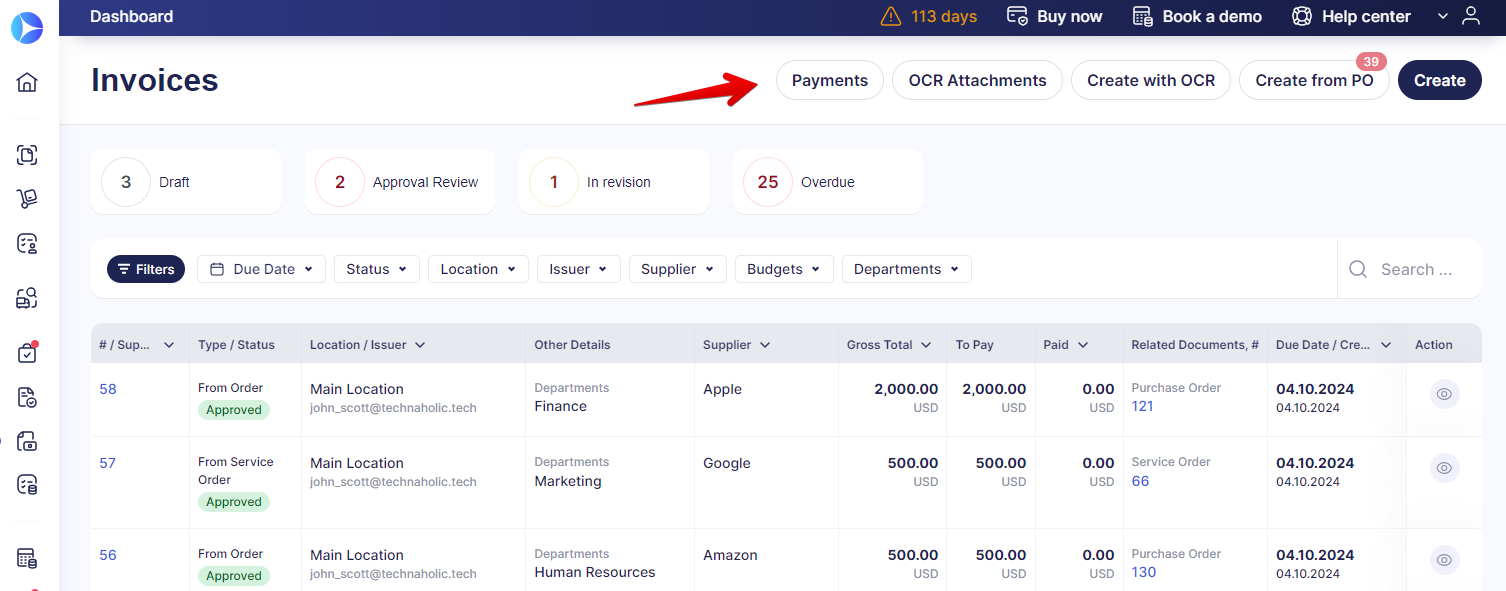Open the OCR Attachments tab

click(x=977, y=79)
